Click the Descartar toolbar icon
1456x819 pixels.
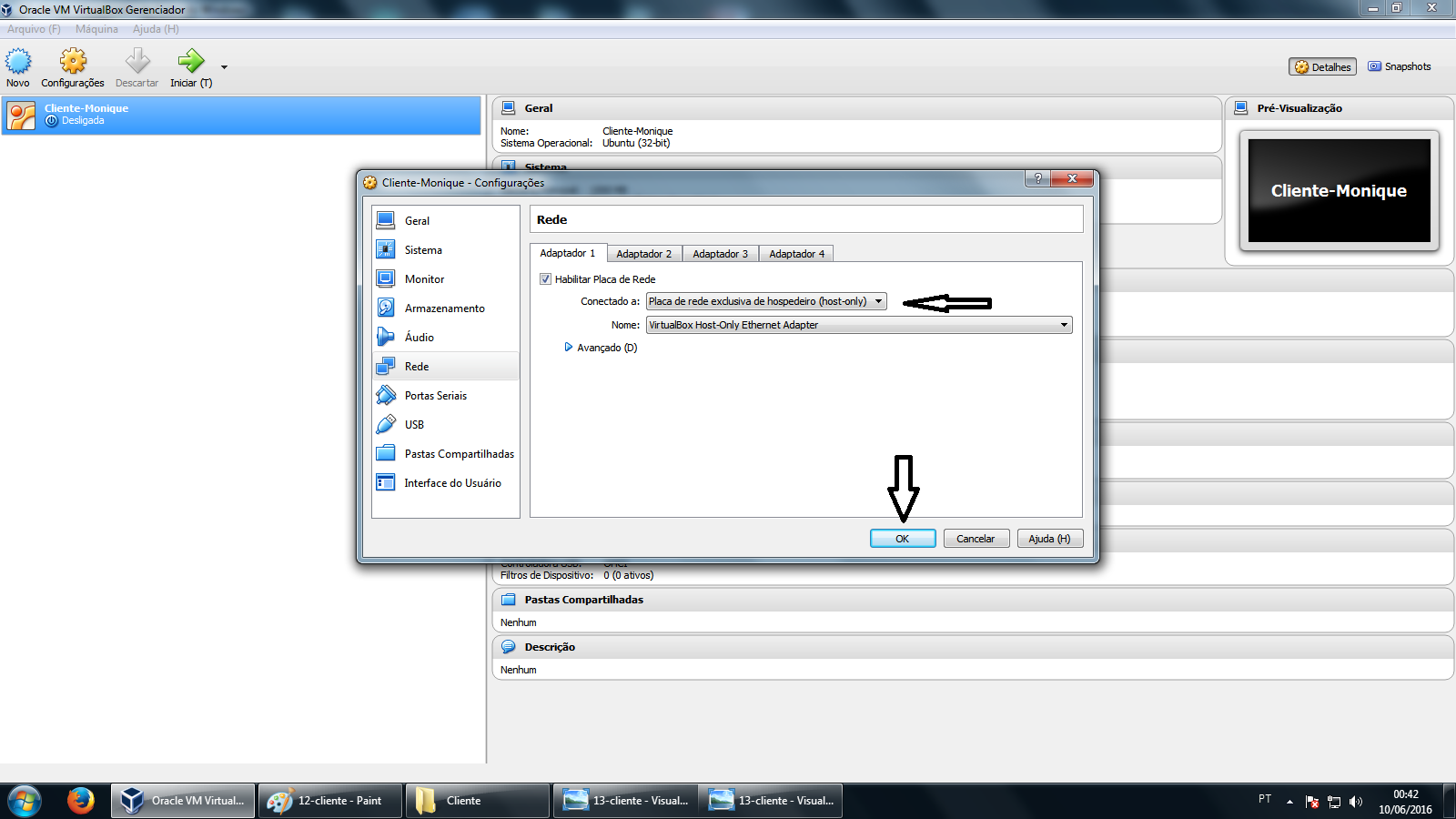[x=137, y=61]
